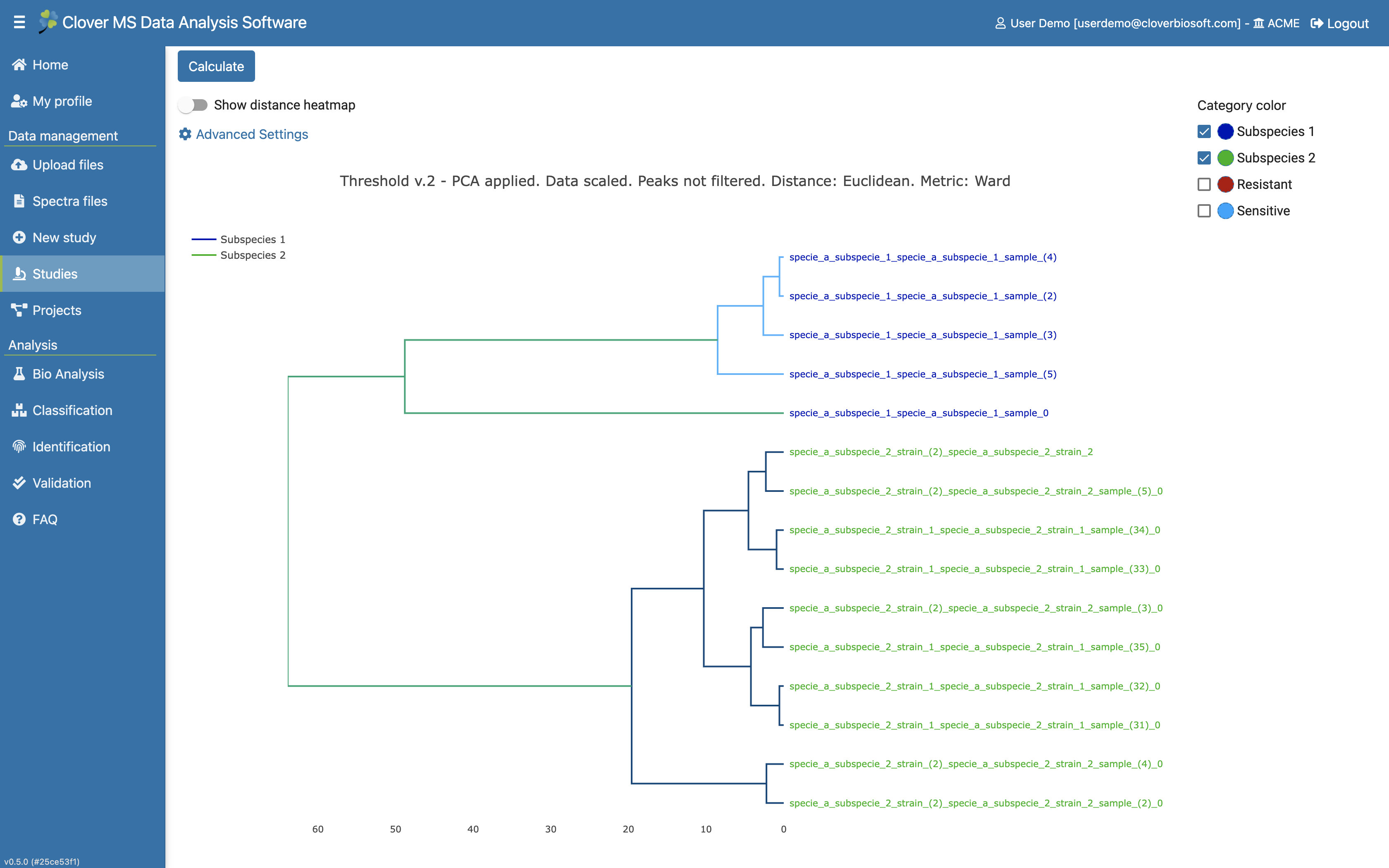Click the chart title text starting Threshold v.2

(x=675, y=181)
